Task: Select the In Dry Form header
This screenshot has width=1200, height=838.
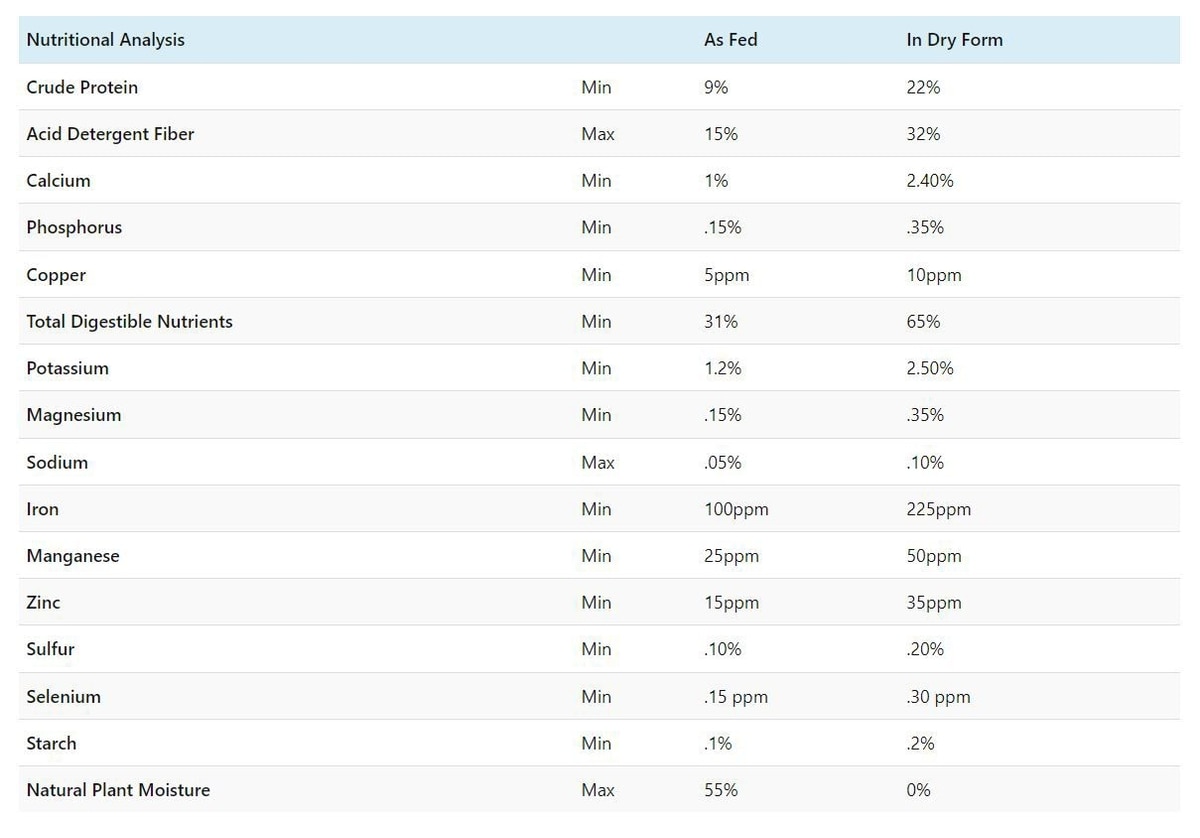Action: (954, 40)
